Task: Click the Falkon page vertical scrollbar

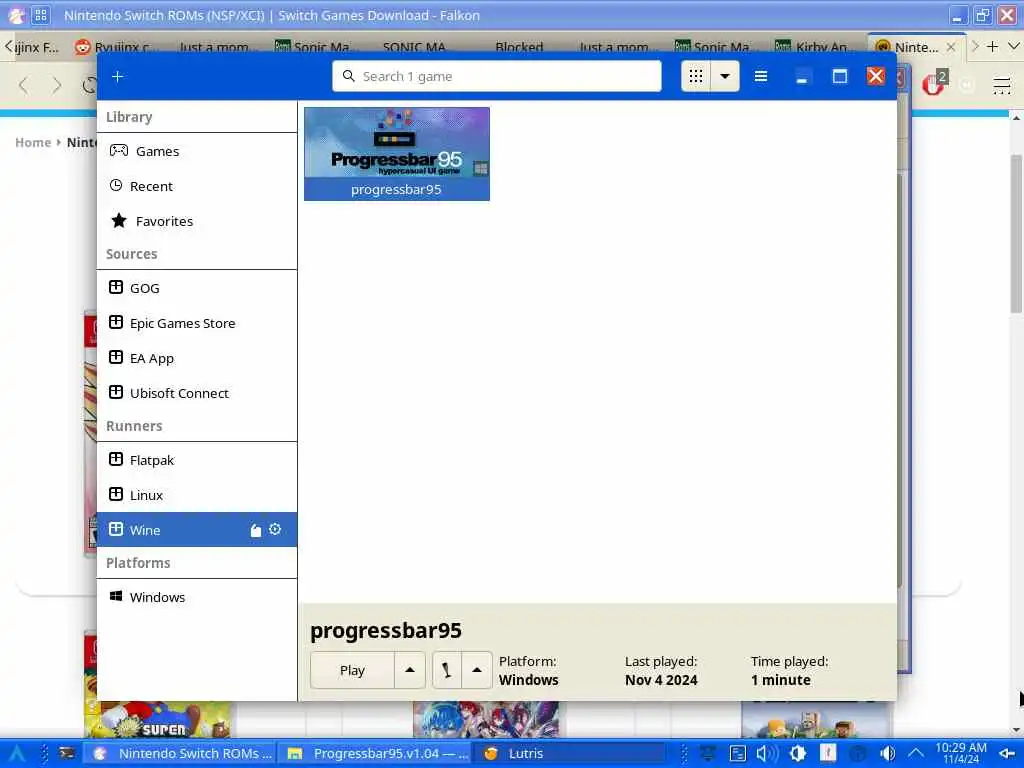Action: coord(1016,235)
